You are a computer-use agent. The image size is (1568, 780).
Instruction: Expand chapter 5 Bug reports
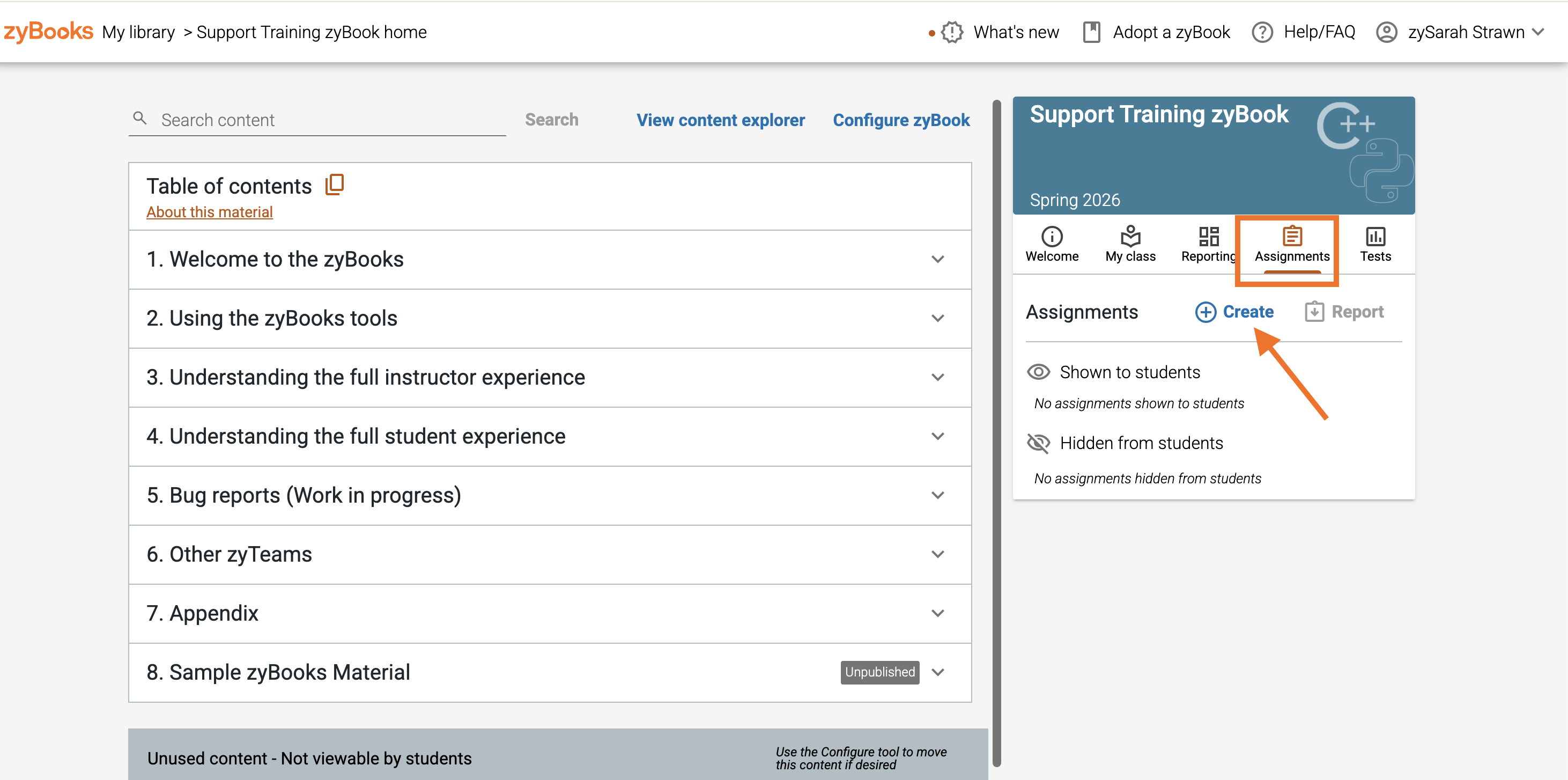coord(550,496)
